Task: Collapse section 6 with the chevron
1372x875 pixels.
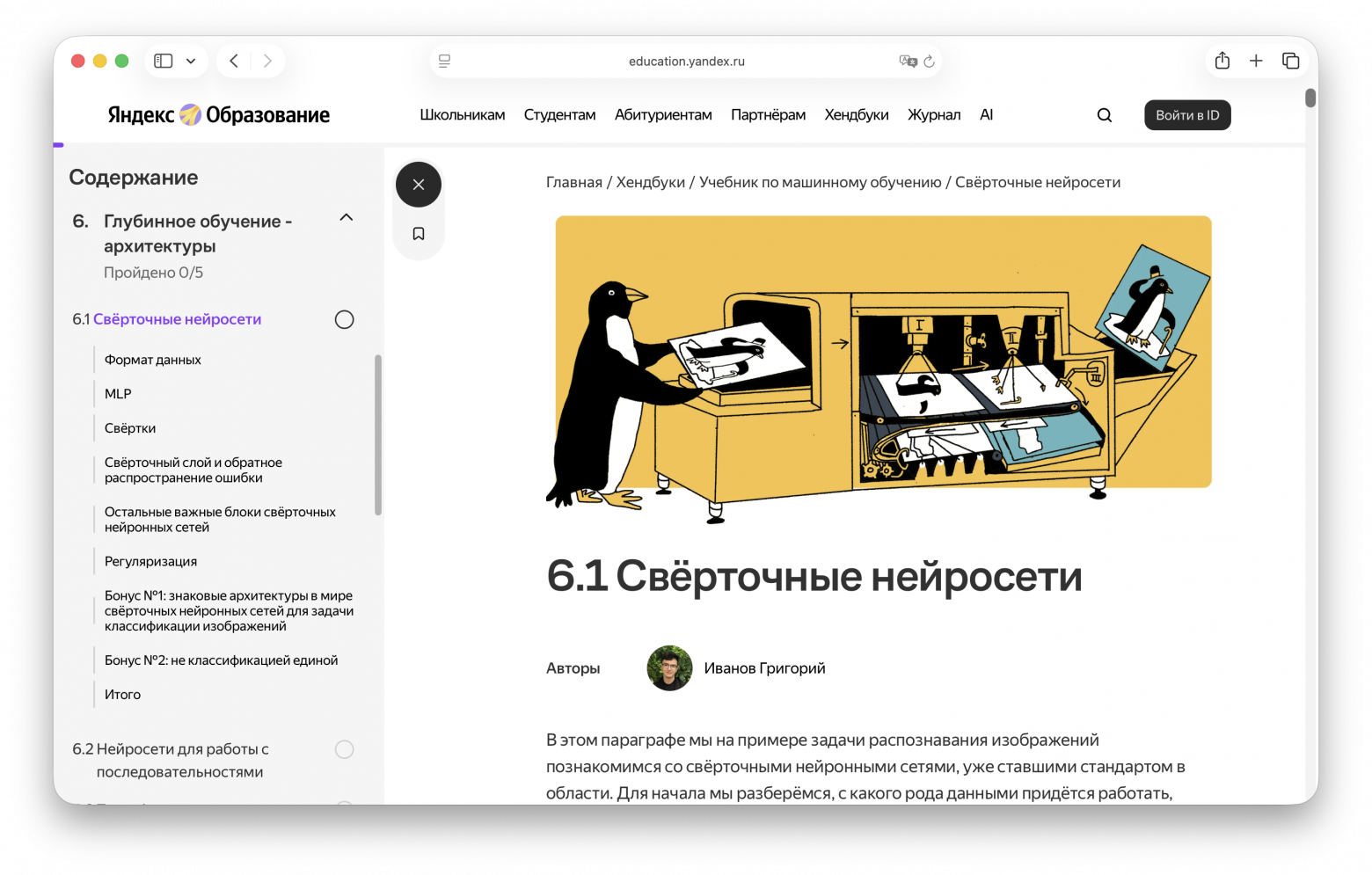Action: tap(346, 217)
